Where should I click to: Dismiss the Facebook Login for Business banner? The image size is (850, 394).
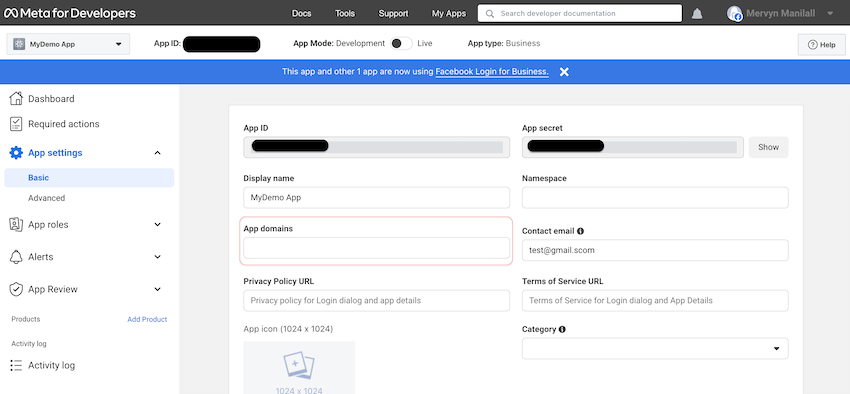point(564,72)
